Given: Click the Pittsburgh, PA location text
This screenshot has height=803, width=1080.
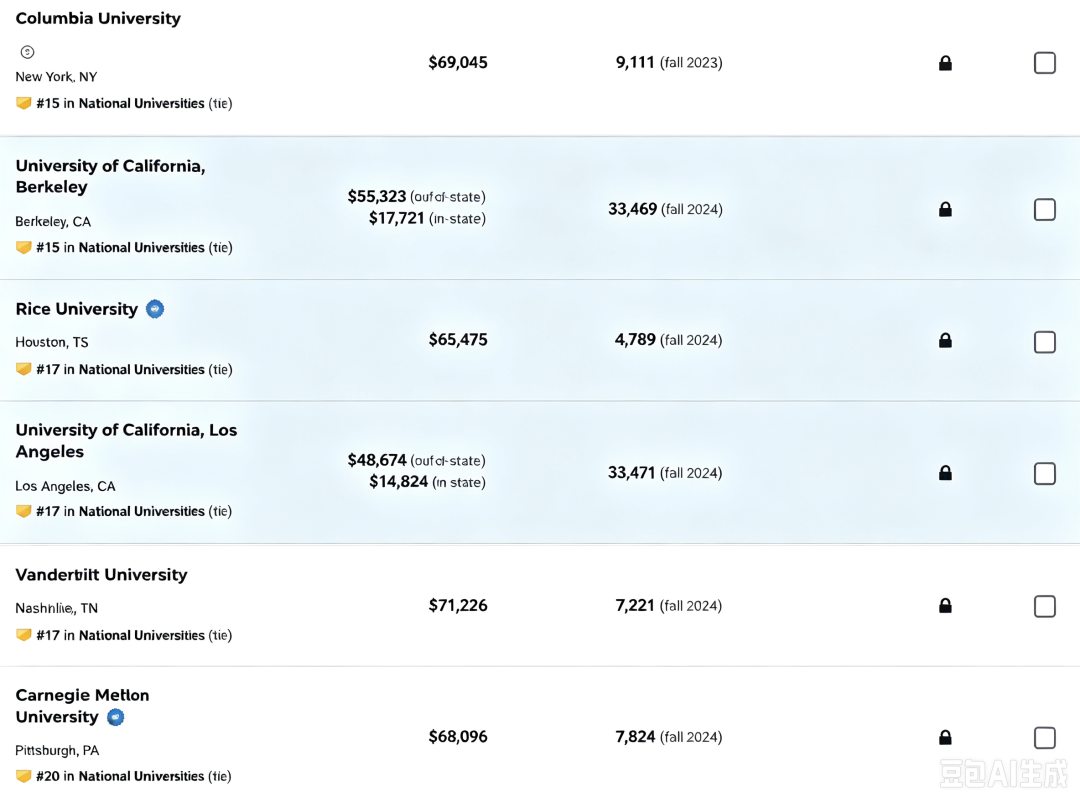Looking at the screenshot, I should click(x=57, y=751).
